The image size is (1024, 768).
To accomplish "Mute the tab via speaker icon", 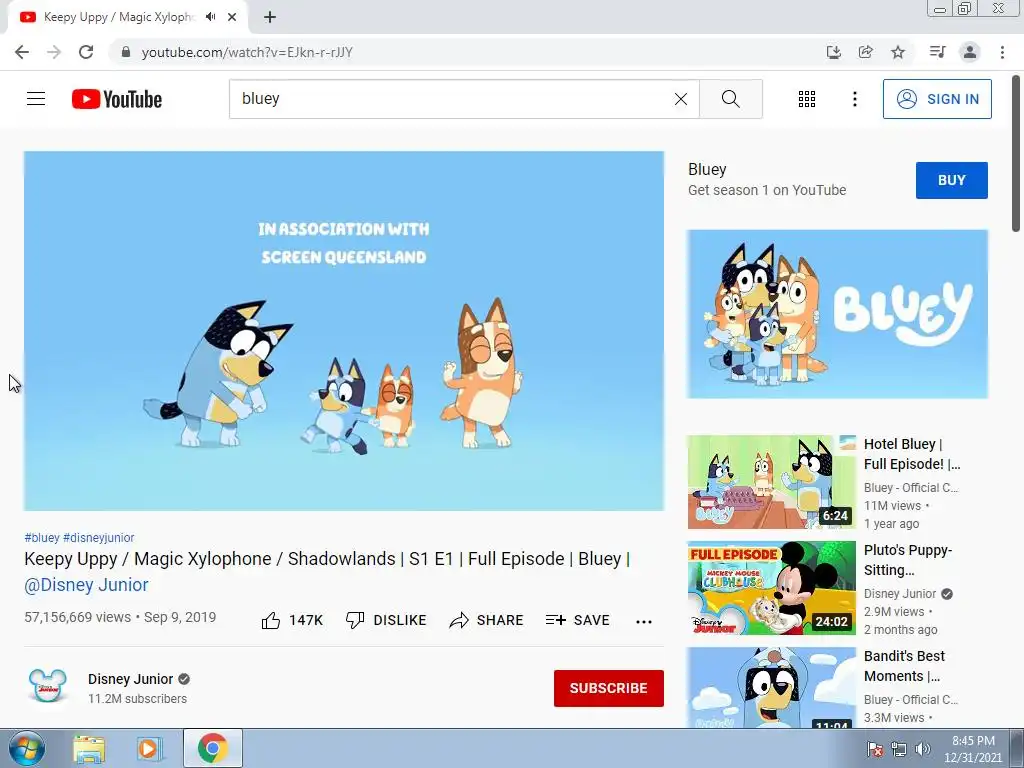I will [x=210, y=17].
